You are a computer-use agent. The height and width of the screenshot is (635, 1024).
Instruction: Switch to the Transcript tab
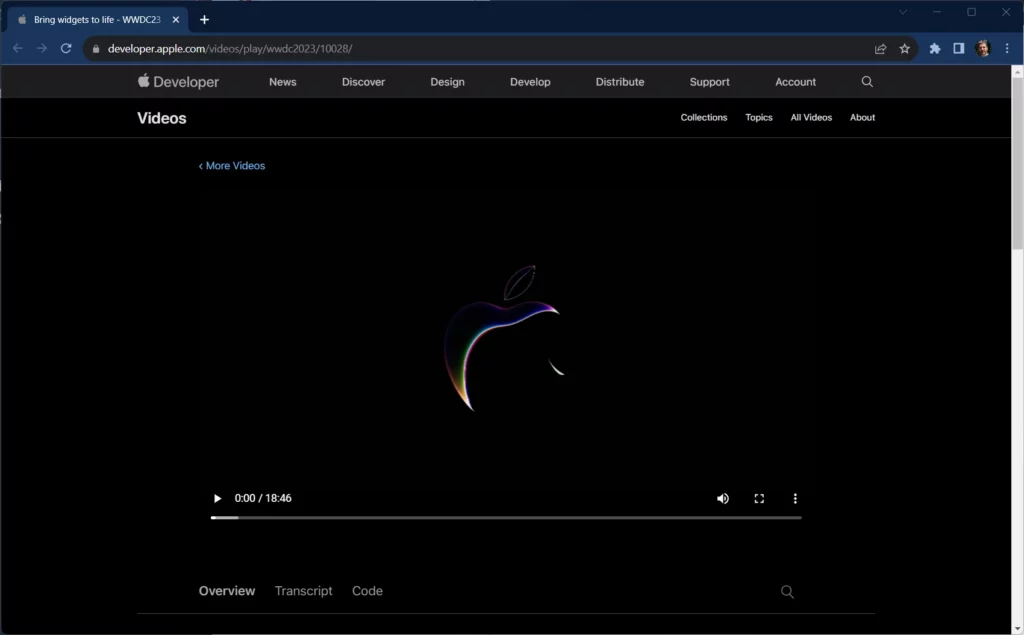pos(304,591)
